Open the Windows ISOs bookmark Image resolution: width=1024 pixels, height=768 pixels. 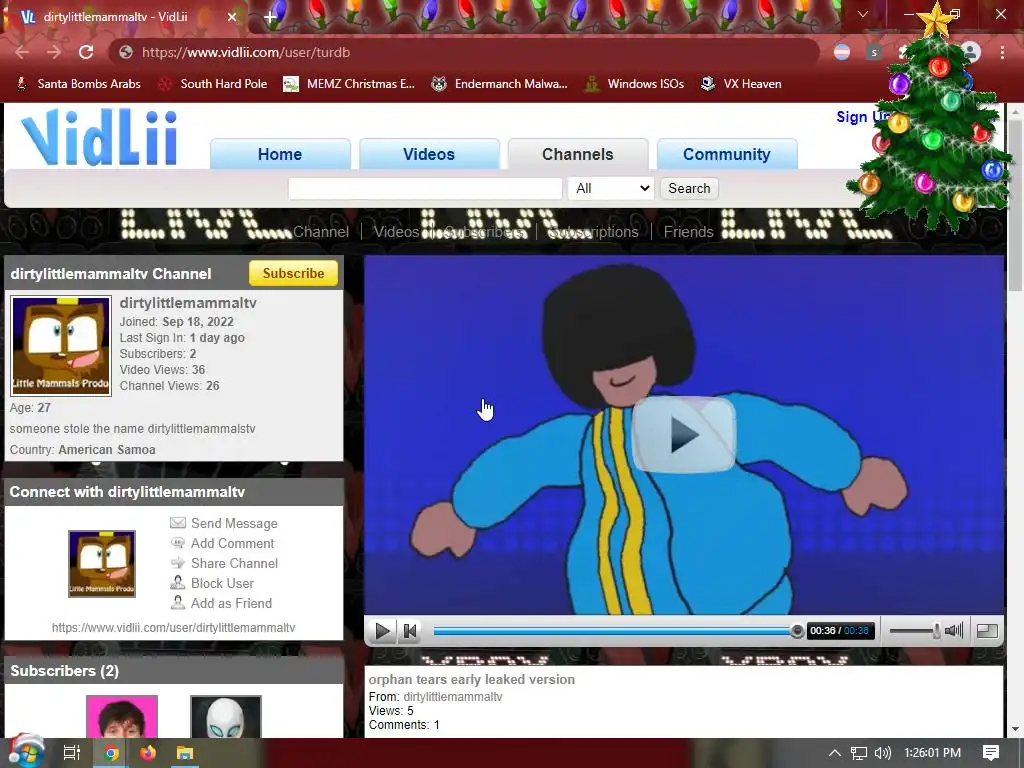point(634,84)
